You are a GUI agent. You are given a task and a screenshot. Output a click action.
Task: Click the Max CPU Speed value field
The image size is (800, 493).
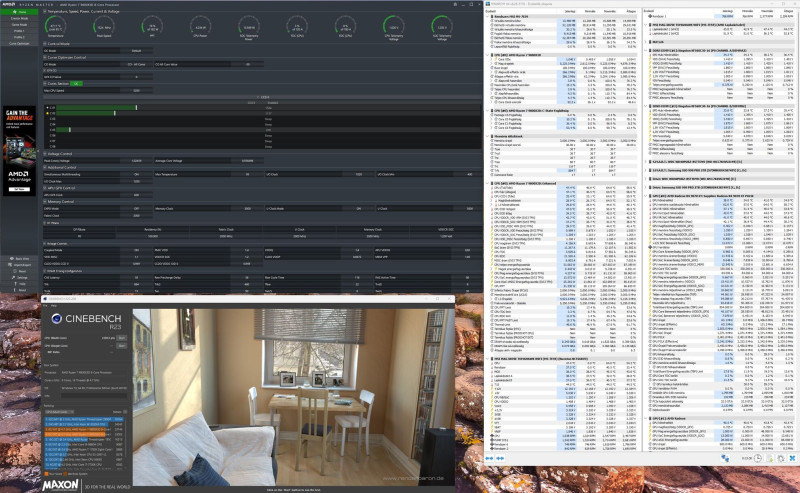point(136,90)
